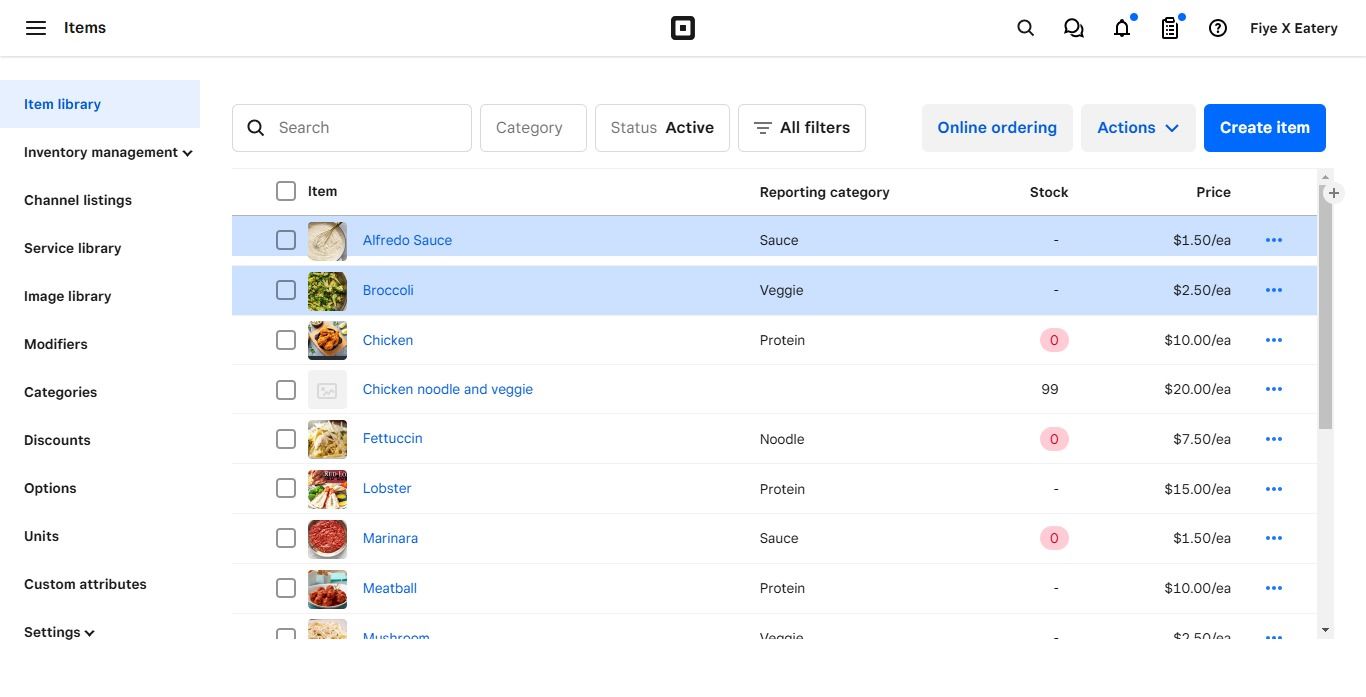
Task: Open the Chicken noodle and veggie item
Action: click(x=447, y=389)
